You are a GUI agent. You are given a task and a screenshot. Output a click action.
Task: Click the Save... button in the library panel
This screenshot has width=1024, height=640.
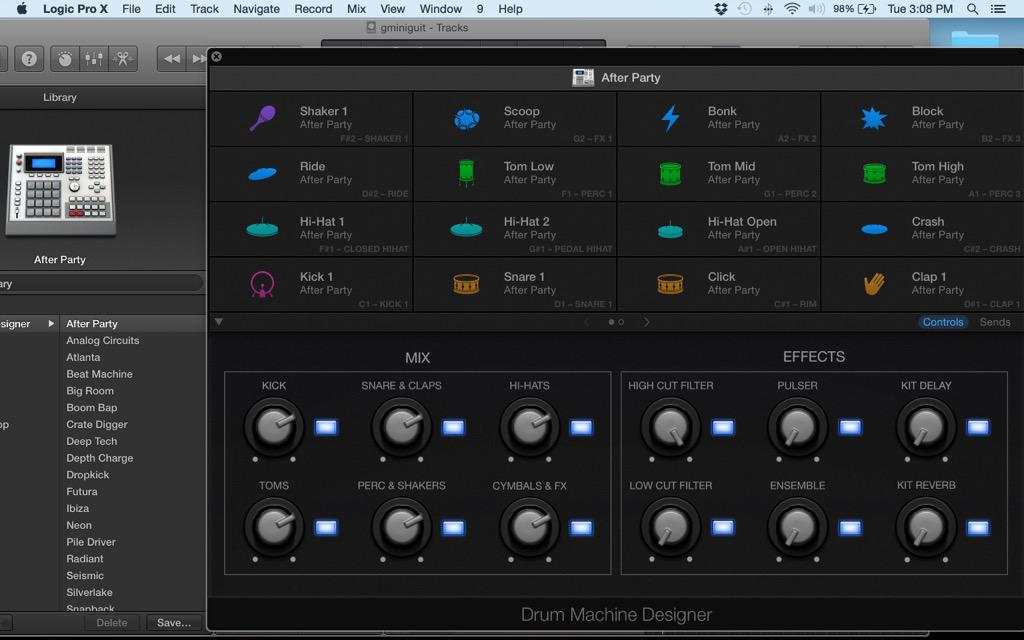(x=174, y=622)
